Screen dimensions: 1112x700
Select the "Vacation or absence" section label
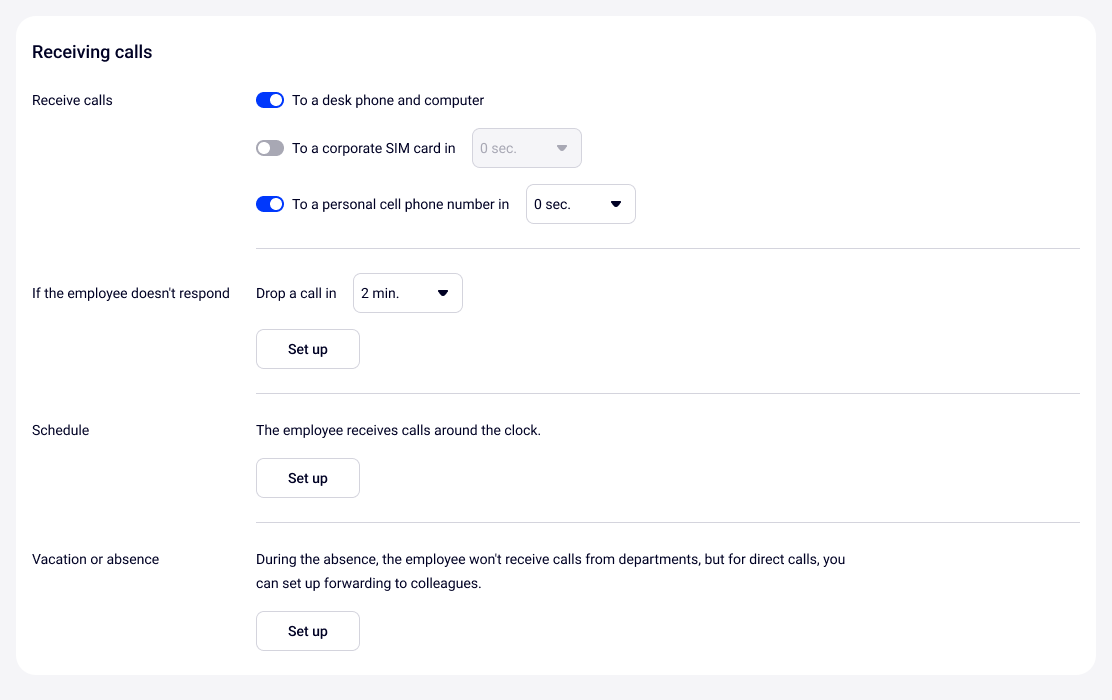coord(95,559)
